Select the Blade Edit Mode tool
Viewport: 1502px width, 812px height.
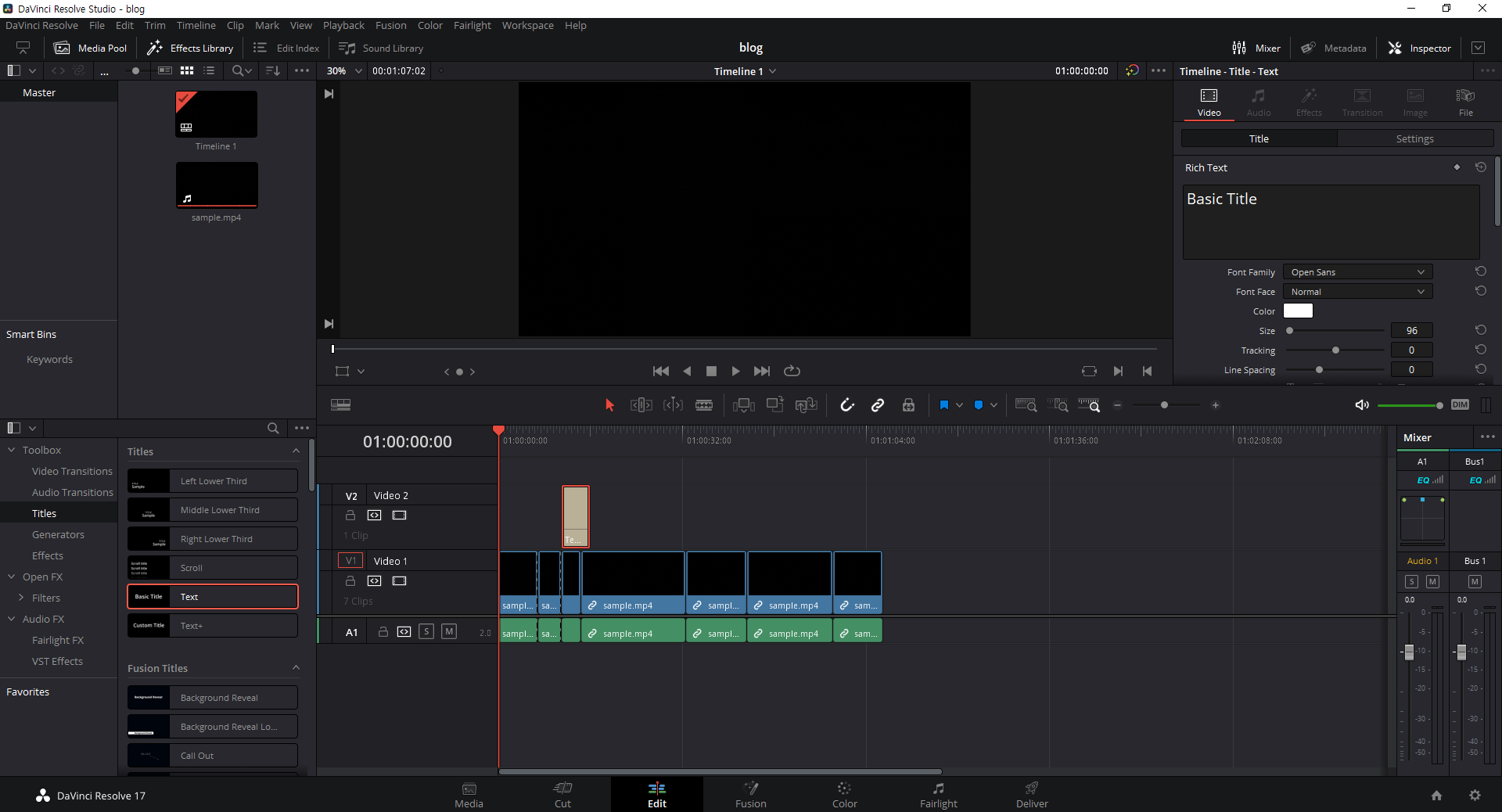704,404
